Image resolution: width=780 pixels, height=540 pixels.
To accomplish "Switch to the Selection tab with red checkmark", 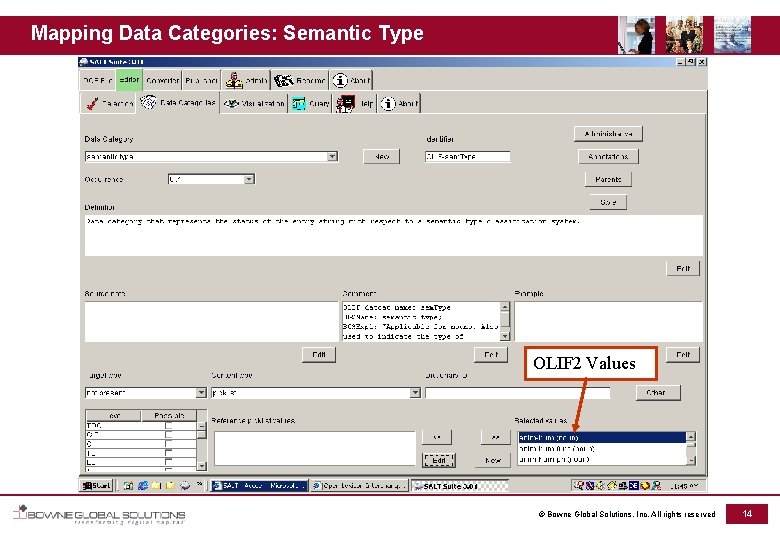I will 108,103.
